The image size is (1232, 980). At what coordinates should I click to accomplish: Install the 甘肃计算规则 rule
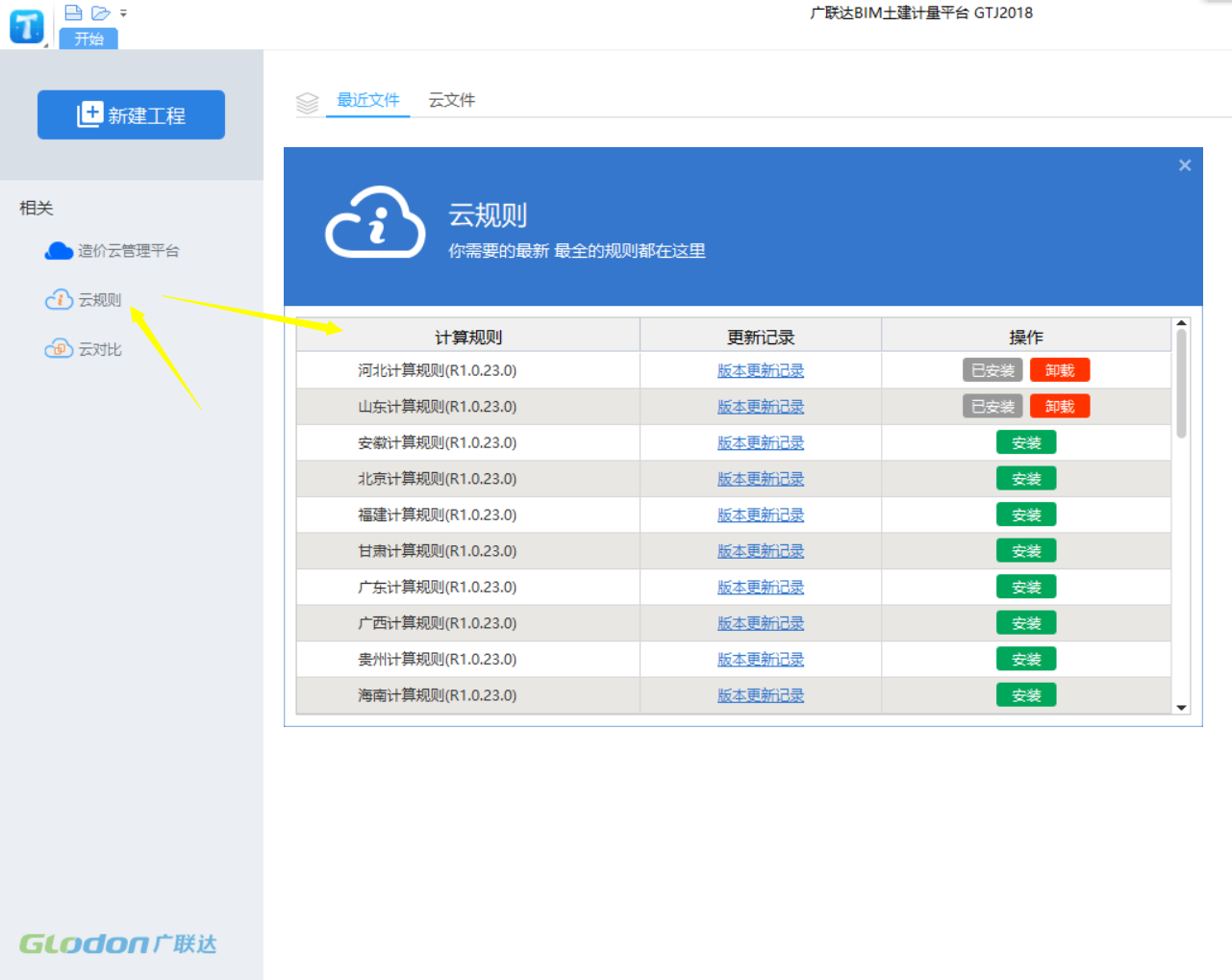[1026, 551]
